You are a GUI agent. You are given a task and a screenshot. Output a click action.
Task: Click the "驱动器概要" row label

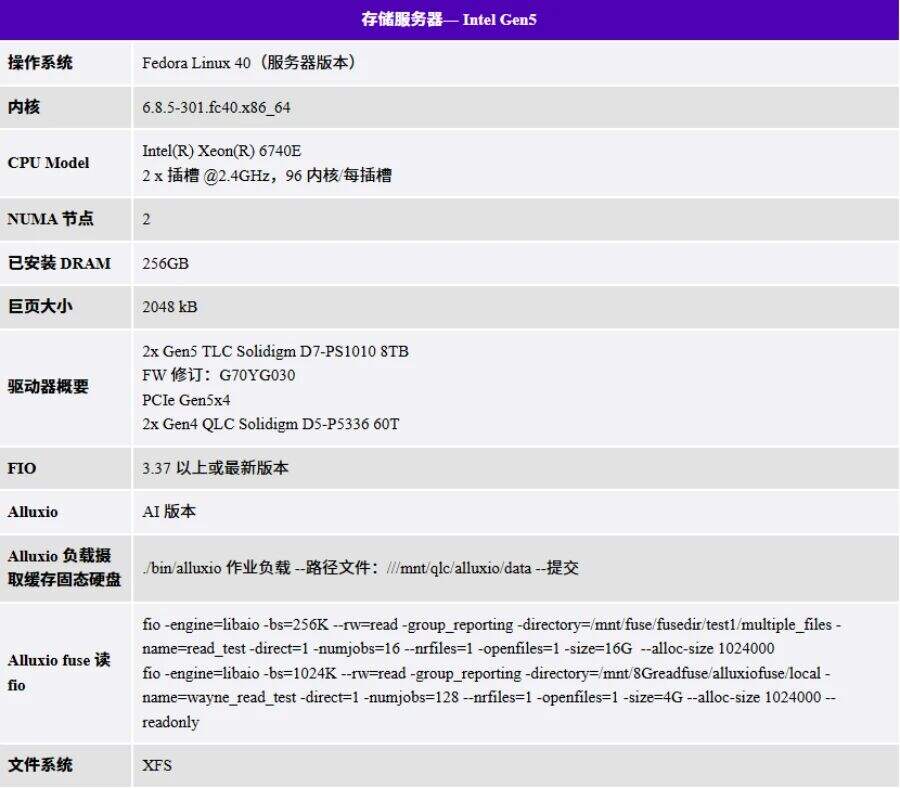(48, 387)
